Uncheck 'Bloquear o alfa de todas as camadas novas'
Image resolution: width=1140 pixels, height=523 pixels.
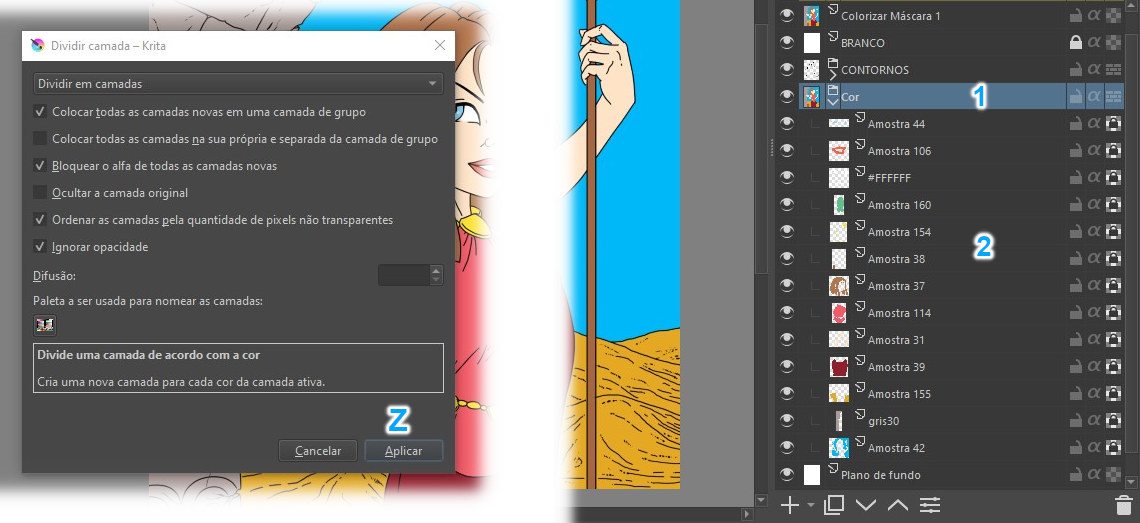point(40,166)
